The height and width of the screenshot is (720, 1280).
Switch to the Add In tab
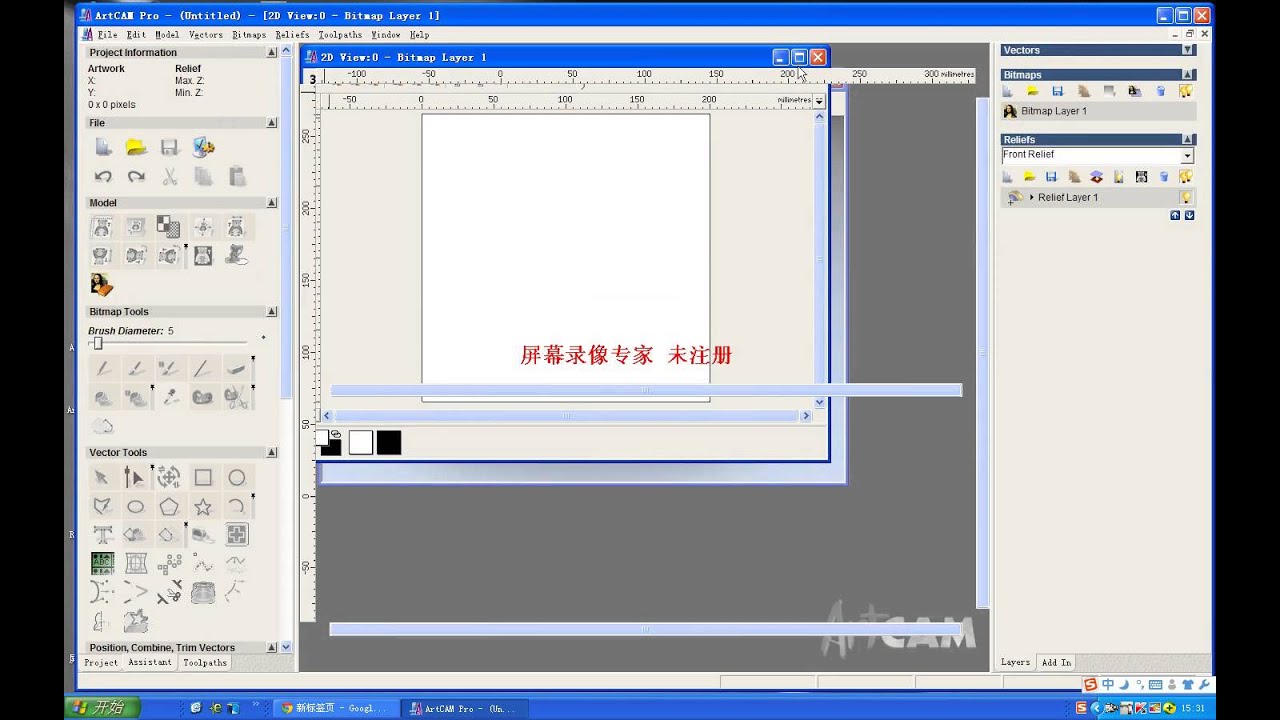[1056, 662]
